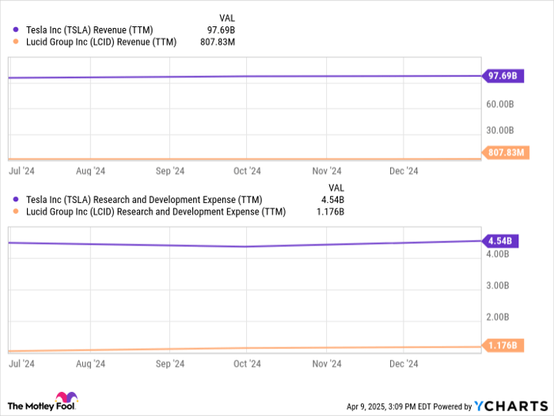The height and width of the screenshot is (416, 554).
Task: Click the purple Tesla Revenue legend dot
Action: tap(16, 30)
